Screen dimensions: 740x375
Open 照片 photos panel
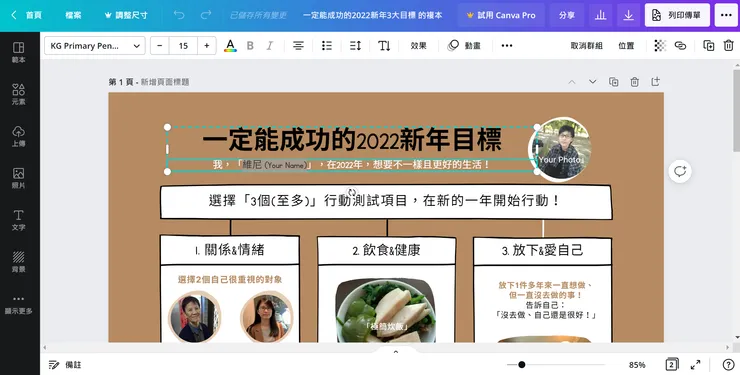click(18, 178)
